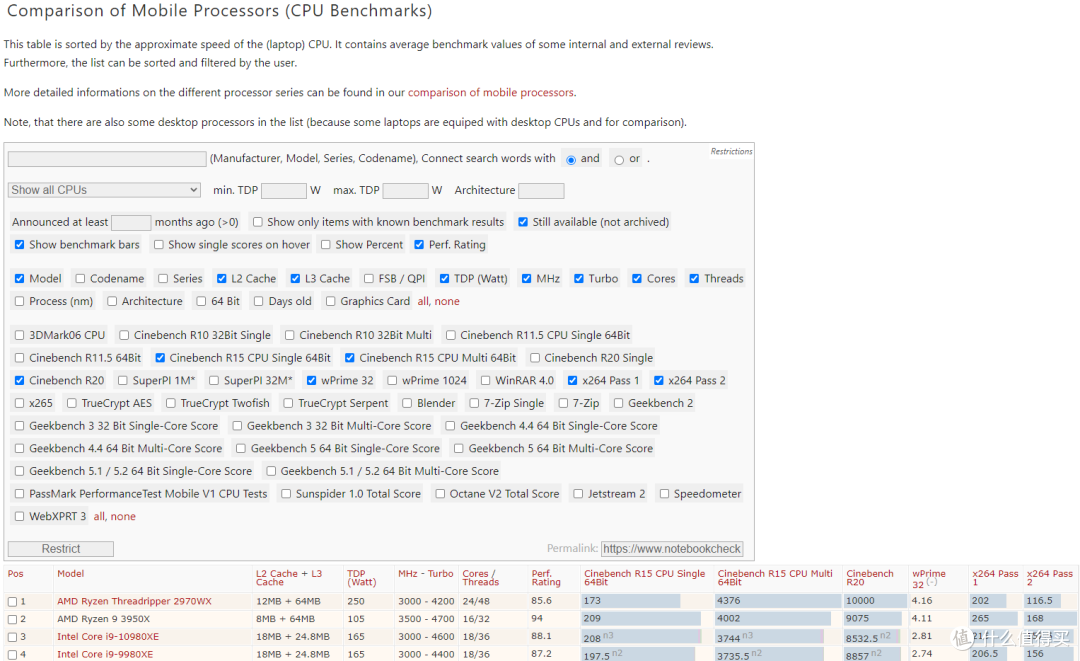The image size is (1080, 661).
Task: Sort table by Perf. Rating column
Action: pos(546,578)
